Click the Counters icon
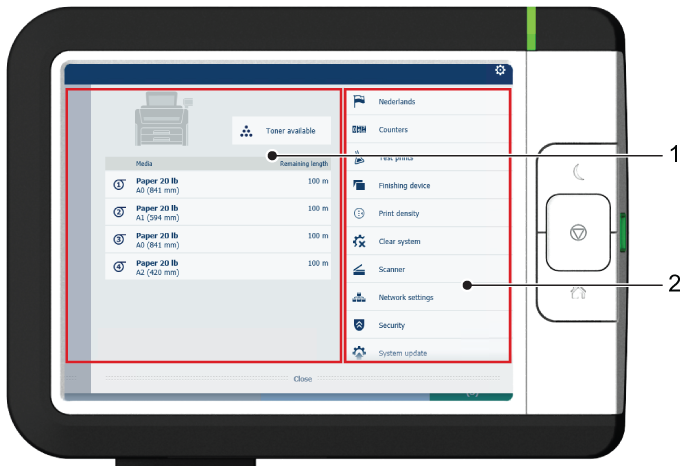This screenshot has height=466, width=697. [360, 130]
